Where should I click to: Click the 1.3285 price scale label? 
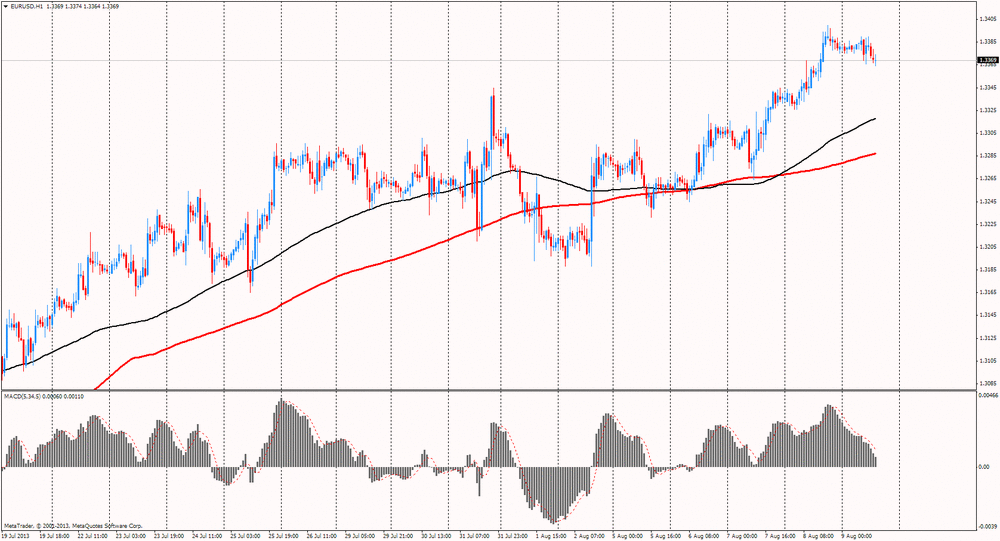(x=987, y=156)
